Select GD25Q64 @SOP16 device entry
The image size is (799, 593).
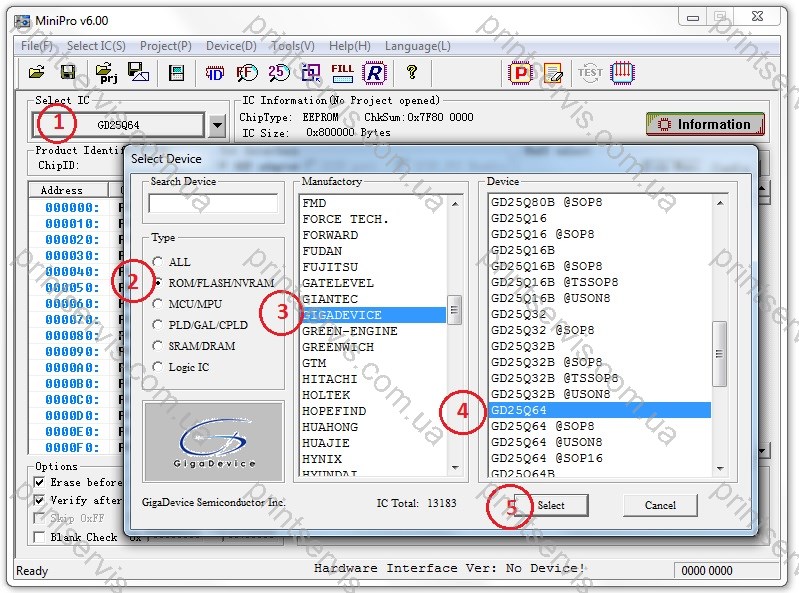pos(600,458)
